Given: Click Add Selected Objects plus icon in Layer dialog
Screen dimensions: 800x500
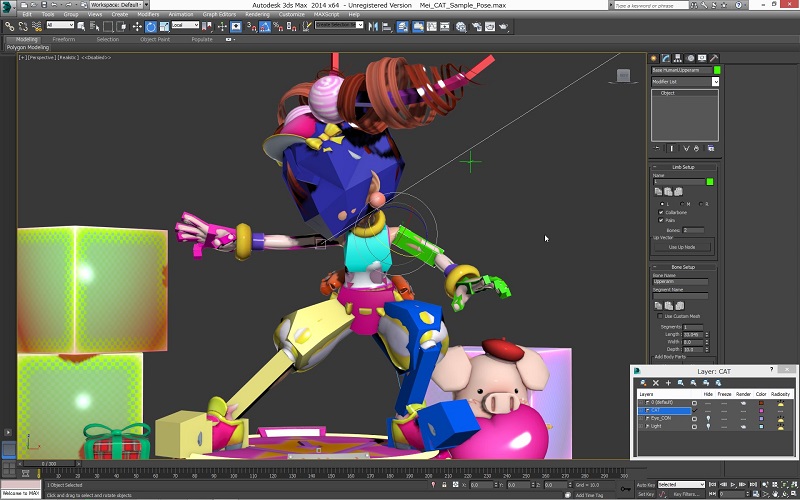Looking at the screenshot, I should click(668, 383).
